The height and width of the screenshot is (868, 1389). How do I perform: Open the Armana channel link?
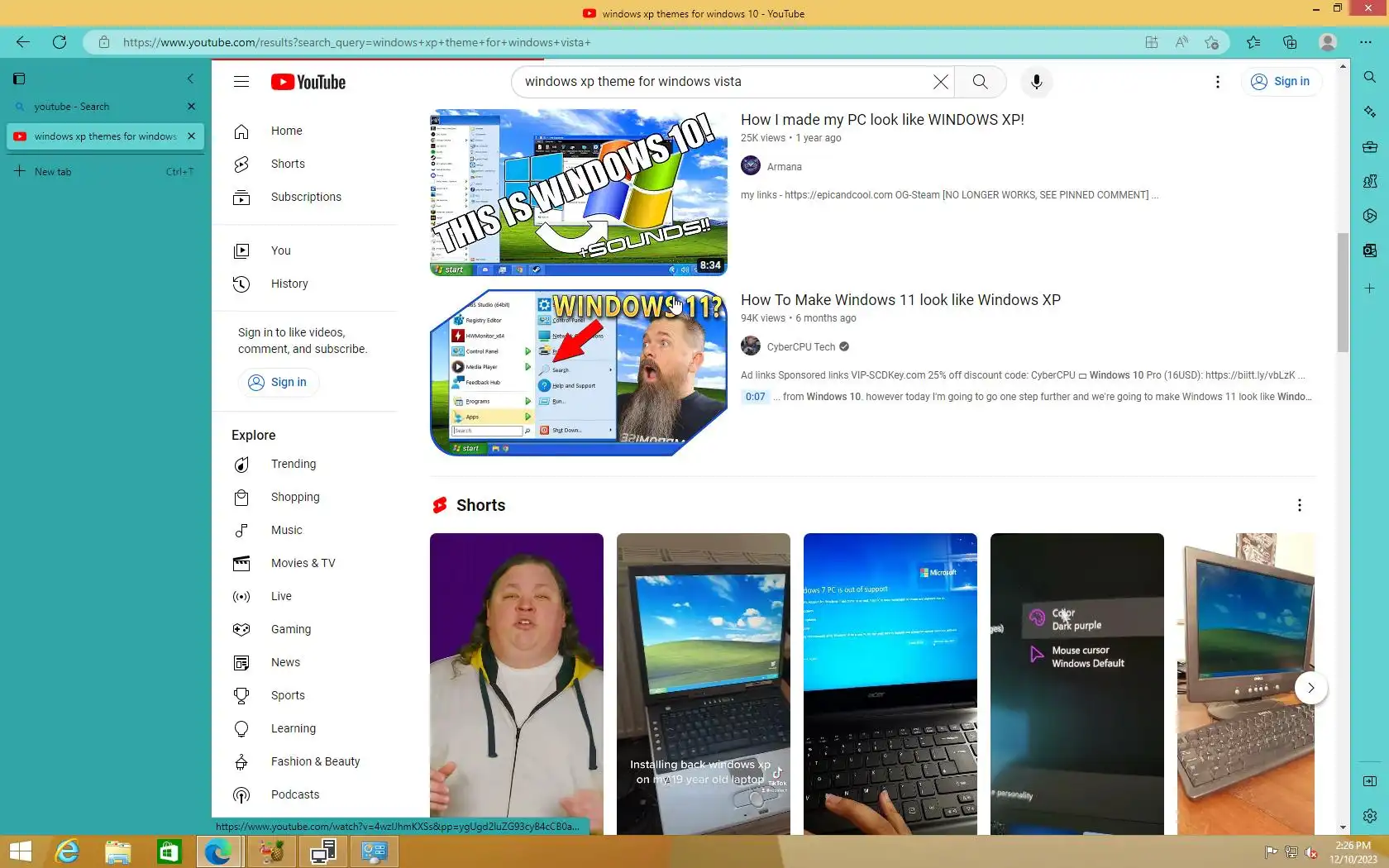click(784, 166)
